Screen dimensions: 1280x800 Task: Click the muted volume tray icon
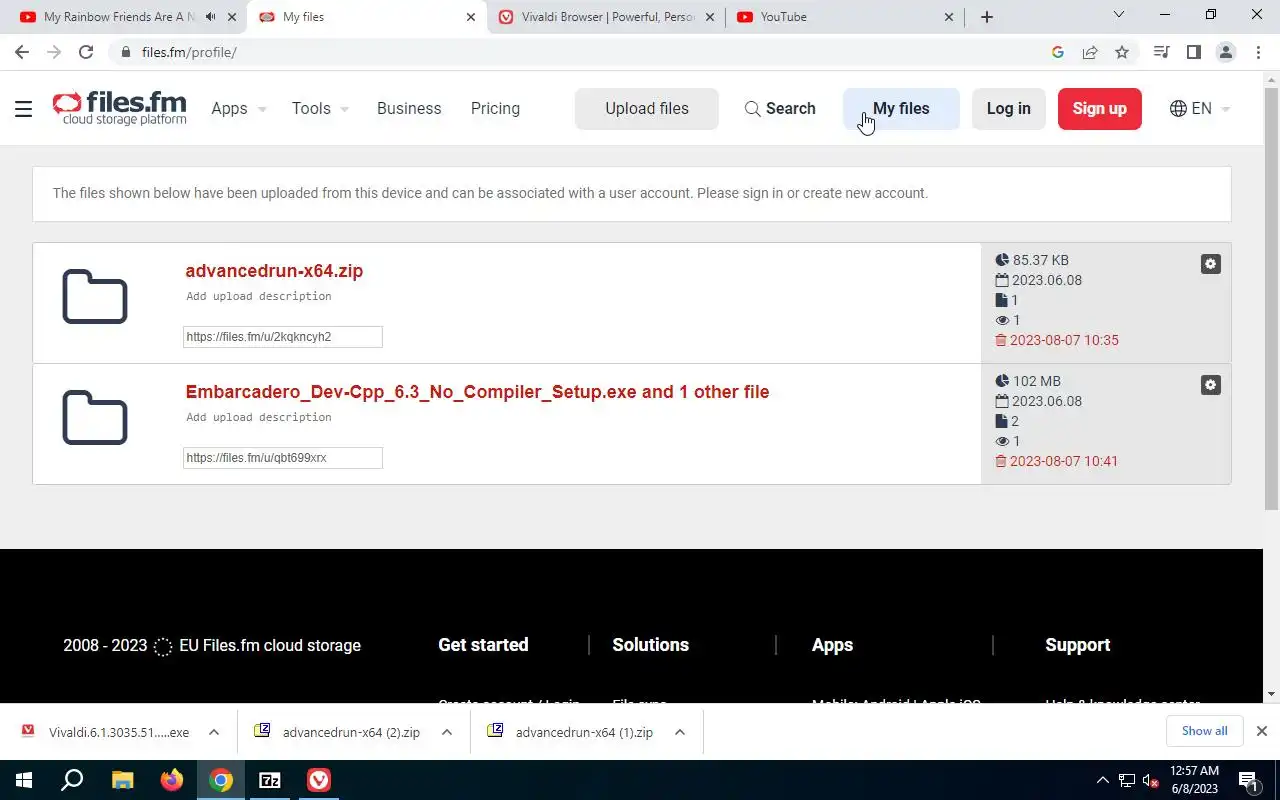[1150, 780]
